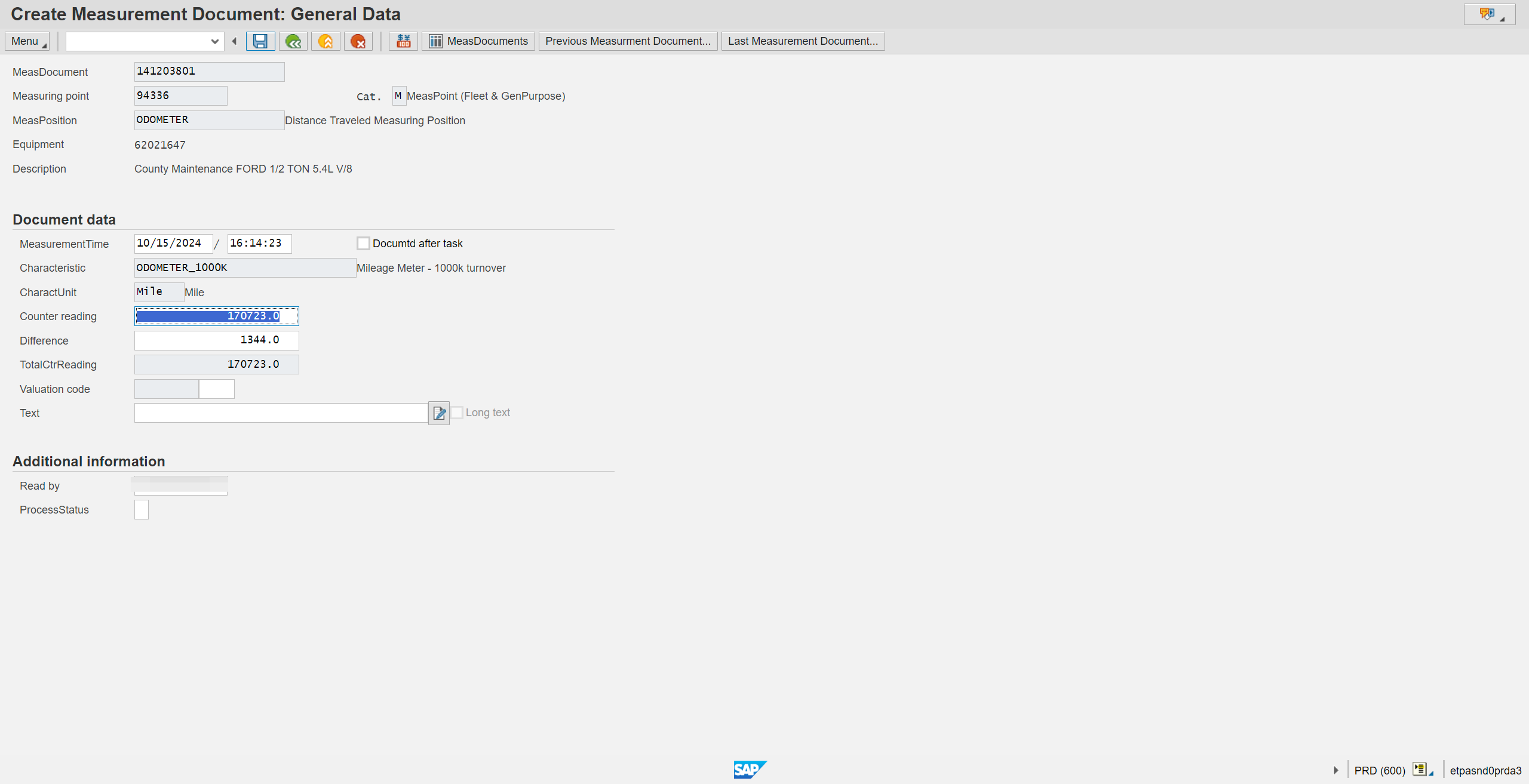Screen dimensions: 1529x784
Task: Click PRD (600) in the status bar
Action: [1380, 770]
